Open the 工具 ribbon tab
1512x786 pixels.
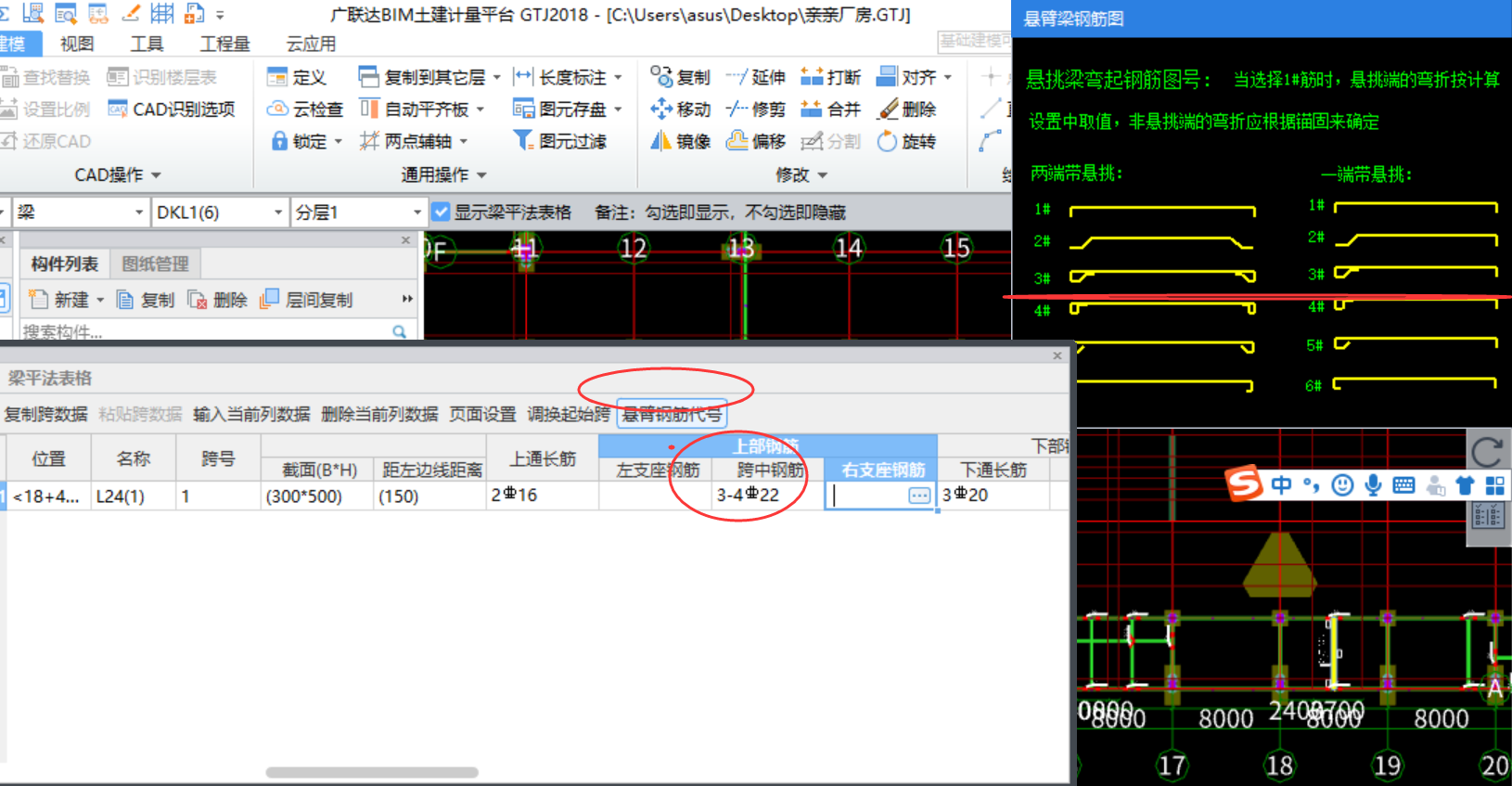tap(147, 44)
